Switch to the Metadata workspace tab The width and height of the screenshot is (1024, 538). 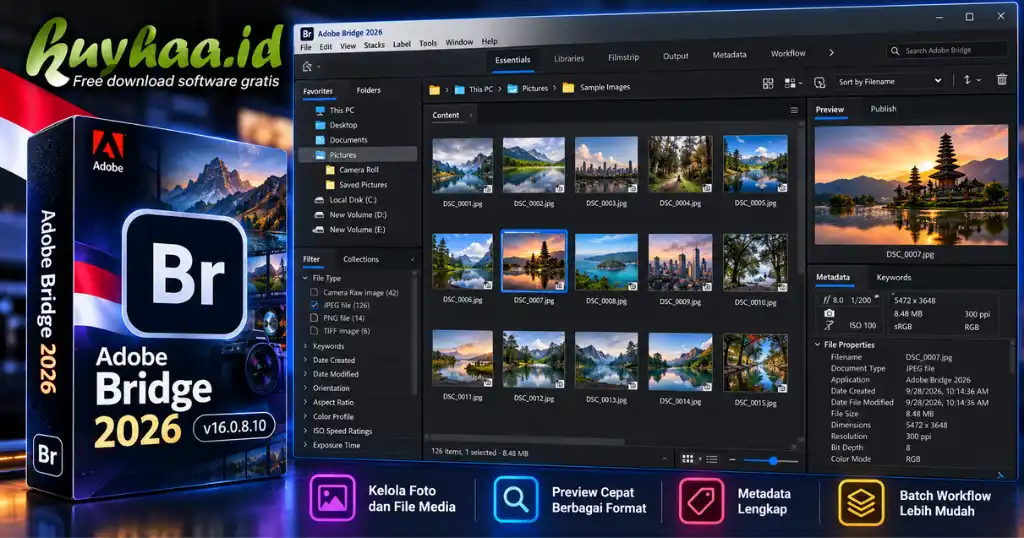[729, 55]
